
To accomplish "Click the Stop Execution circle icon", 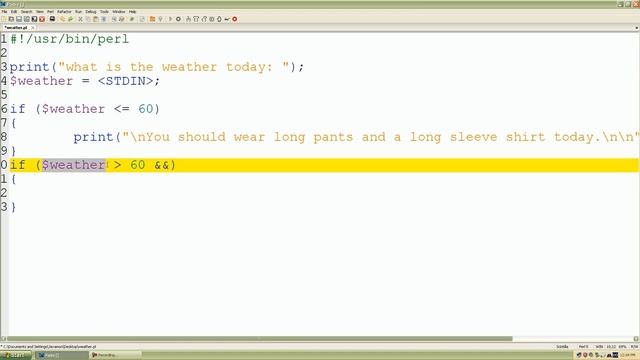I will 178,19.
